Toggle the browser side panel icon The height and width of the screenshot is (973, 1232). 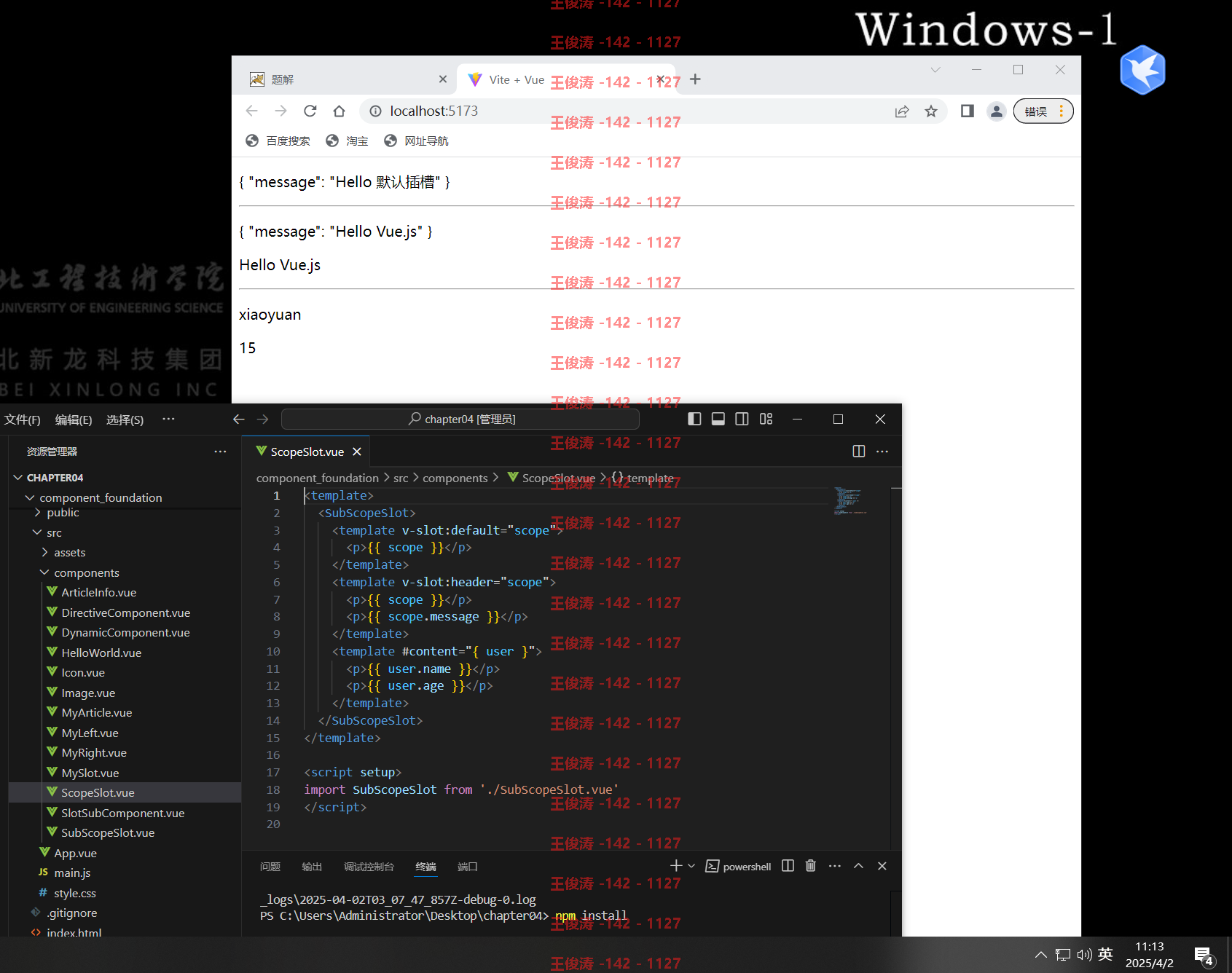click(x=968, y=111)
